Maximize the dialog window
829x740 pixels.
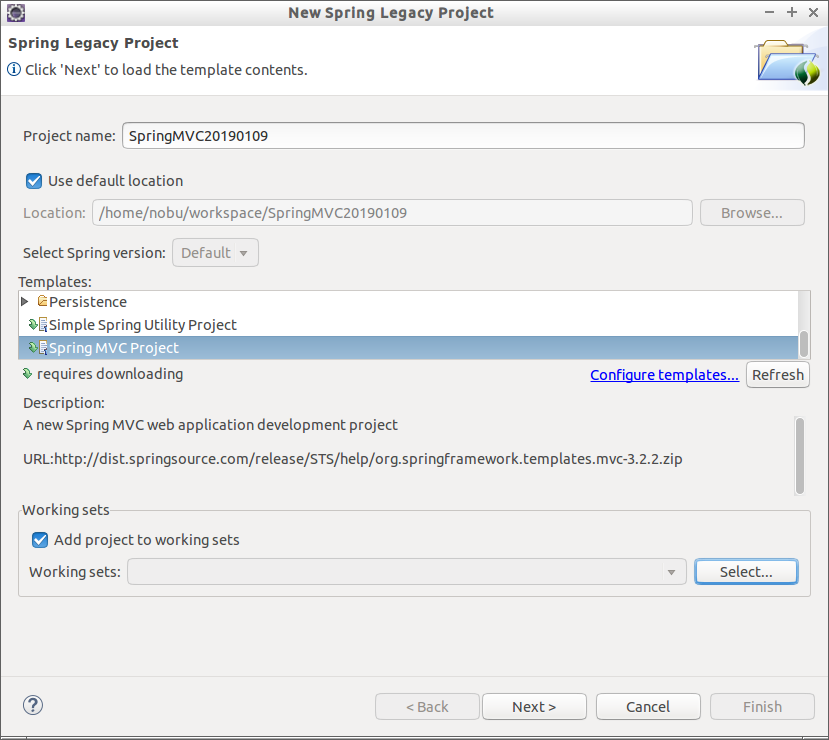[791, 13]
